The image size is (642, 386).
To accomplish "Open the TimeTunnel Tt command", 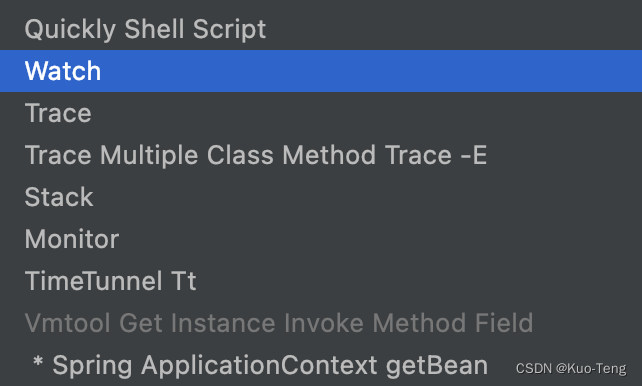I will point(321,281).
